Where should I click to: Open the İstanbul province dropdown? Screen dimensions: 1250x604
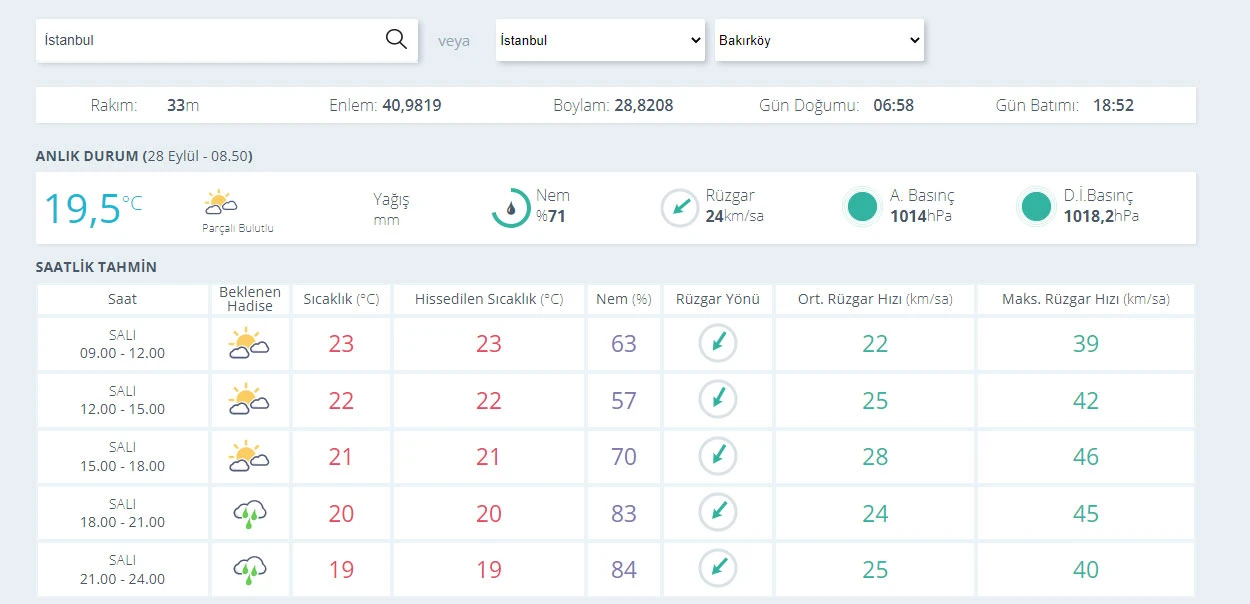coord(600,41)
